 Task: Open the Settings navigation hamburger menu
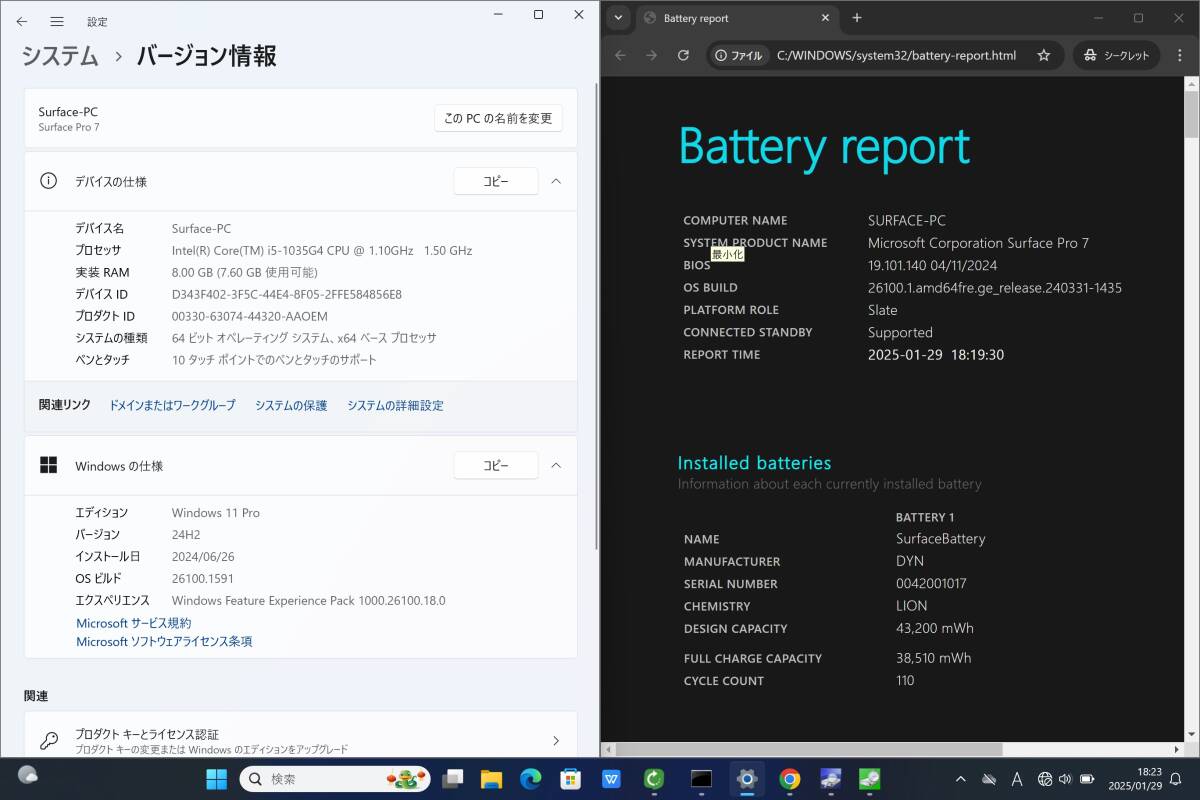pyautogui.click(x=57, y=21)
